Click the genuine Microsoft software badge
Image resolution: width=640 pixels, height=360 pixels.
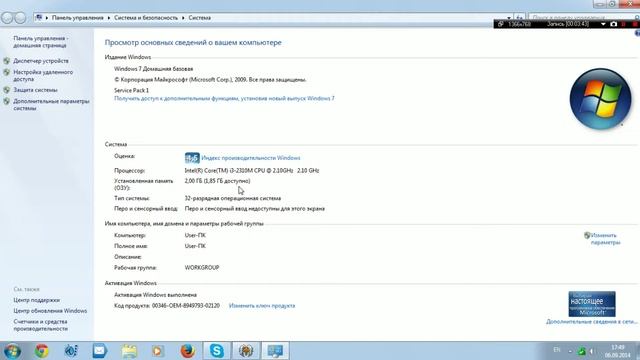pos(592,304)
